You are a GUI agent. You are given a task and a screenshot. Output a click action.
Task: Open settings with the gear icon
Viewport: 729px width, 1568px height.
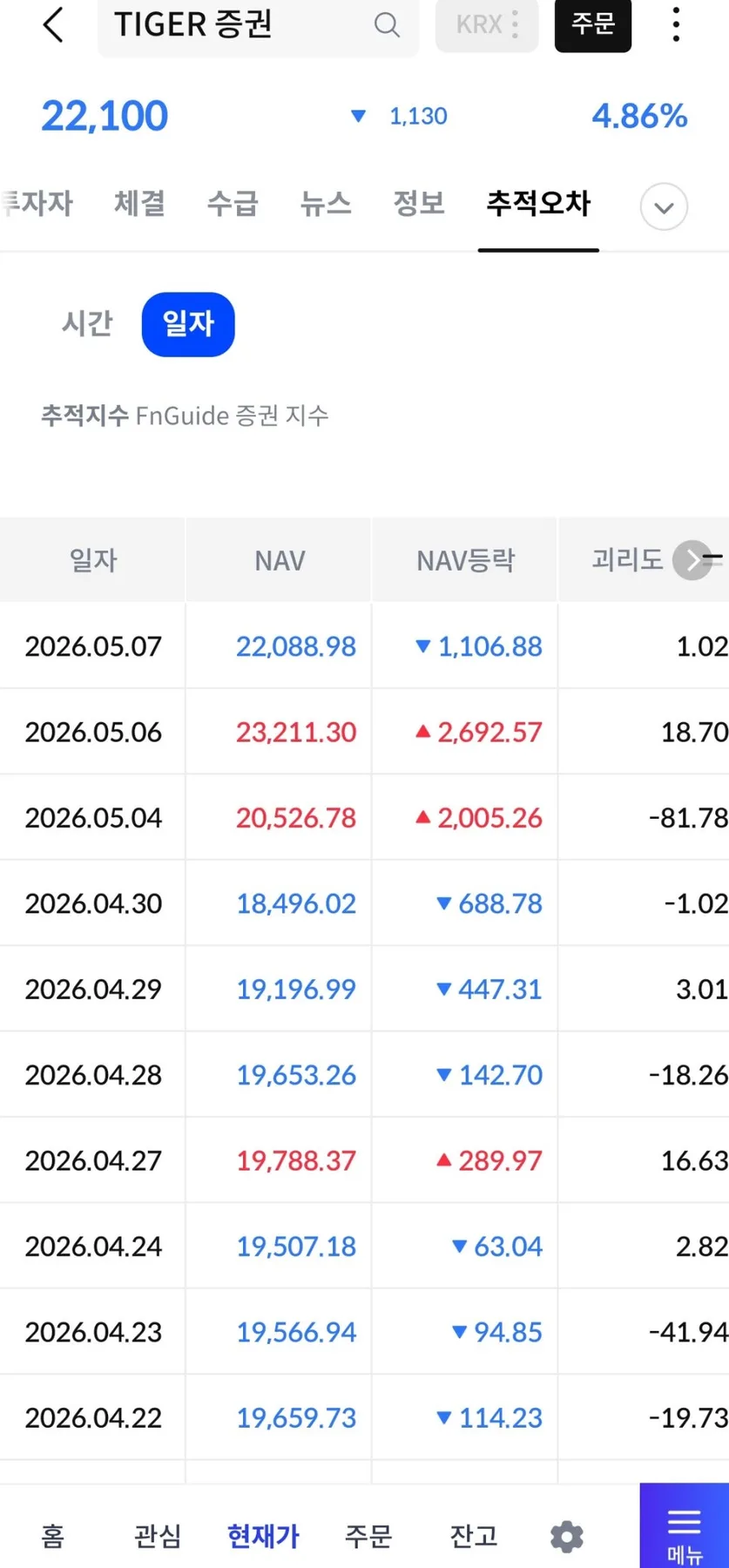567,1537
